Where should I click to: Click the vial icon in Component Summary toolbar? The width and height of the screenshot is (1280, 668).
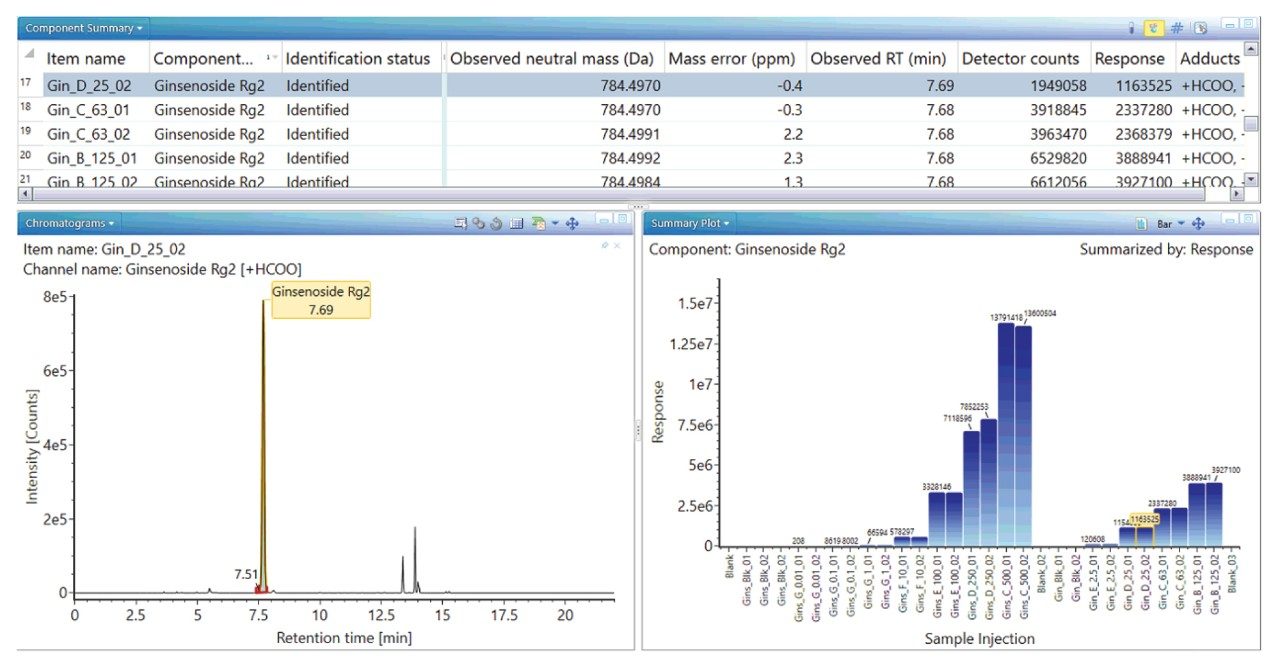point(1132,28)
